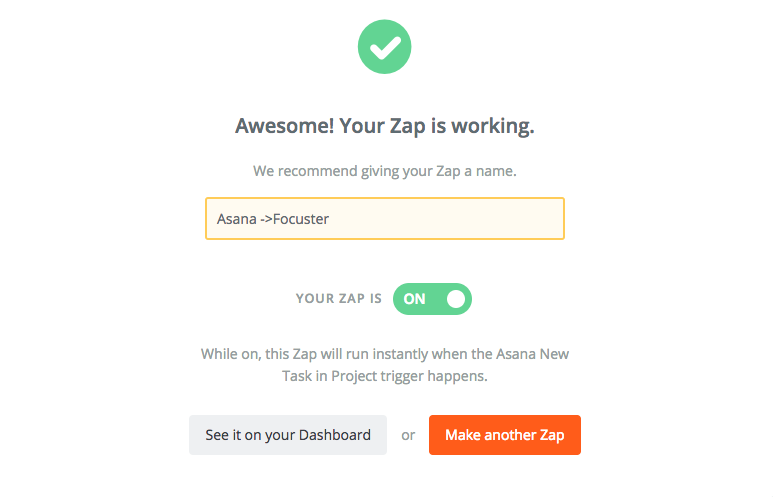Click the While on, this Zap description line

pos(385,354)
